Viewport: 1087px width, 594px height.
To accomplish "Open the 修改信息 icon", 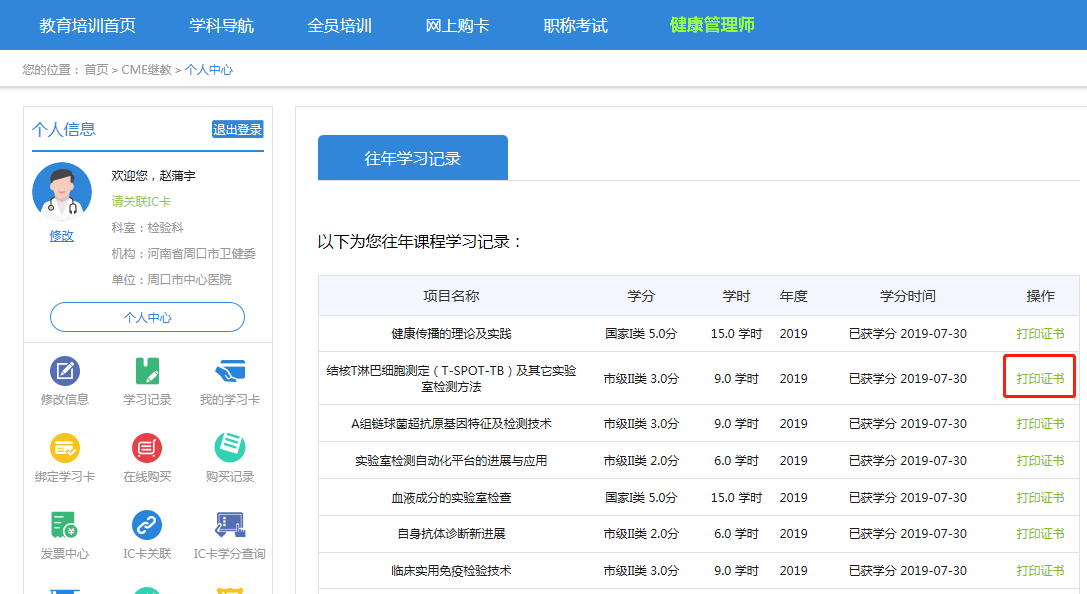I will pos(64,372).
